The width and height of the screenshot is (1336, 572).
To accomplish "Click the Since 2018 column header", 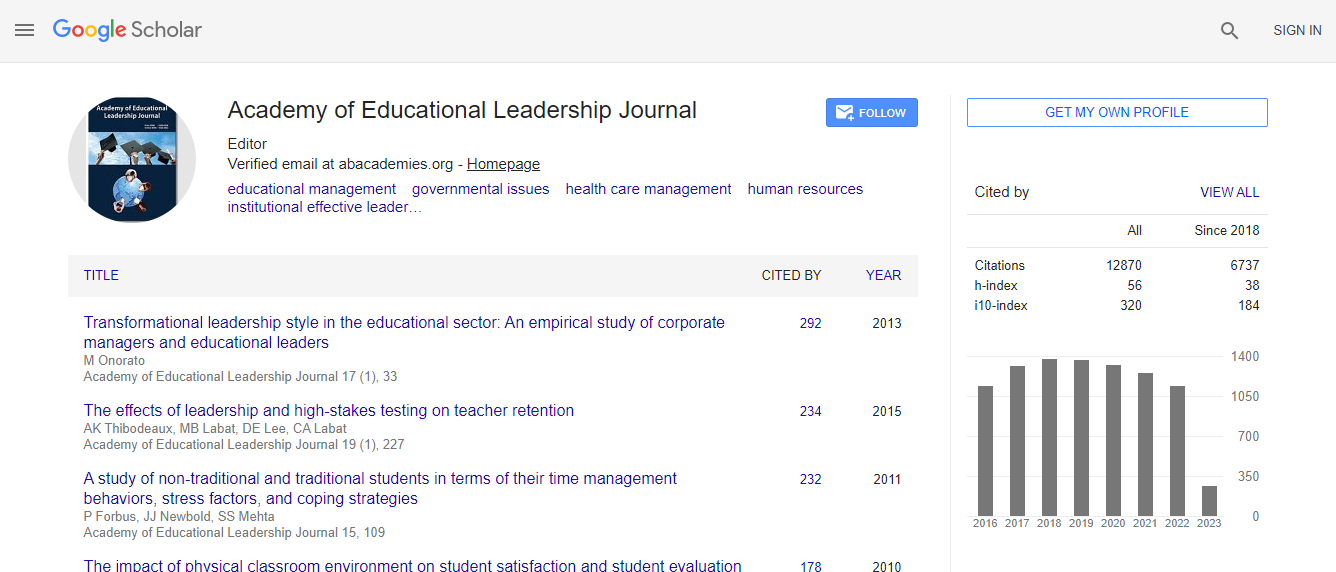I will tap(1227, 230).
